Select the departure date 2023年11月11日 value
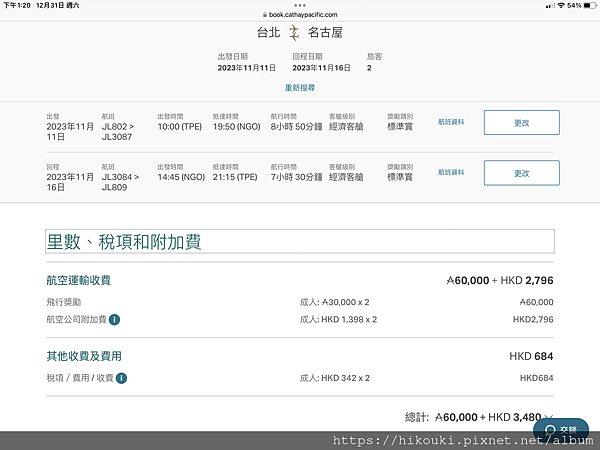Image resolution: width=600 pixels, height=450 pixels. (247, 68)
